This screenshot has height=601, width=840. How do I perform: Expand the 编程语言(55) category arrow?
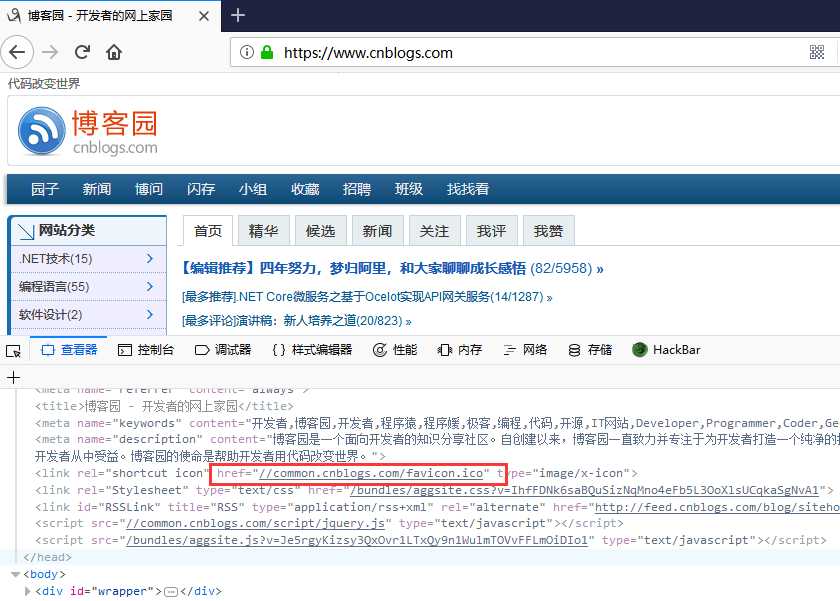150,287
